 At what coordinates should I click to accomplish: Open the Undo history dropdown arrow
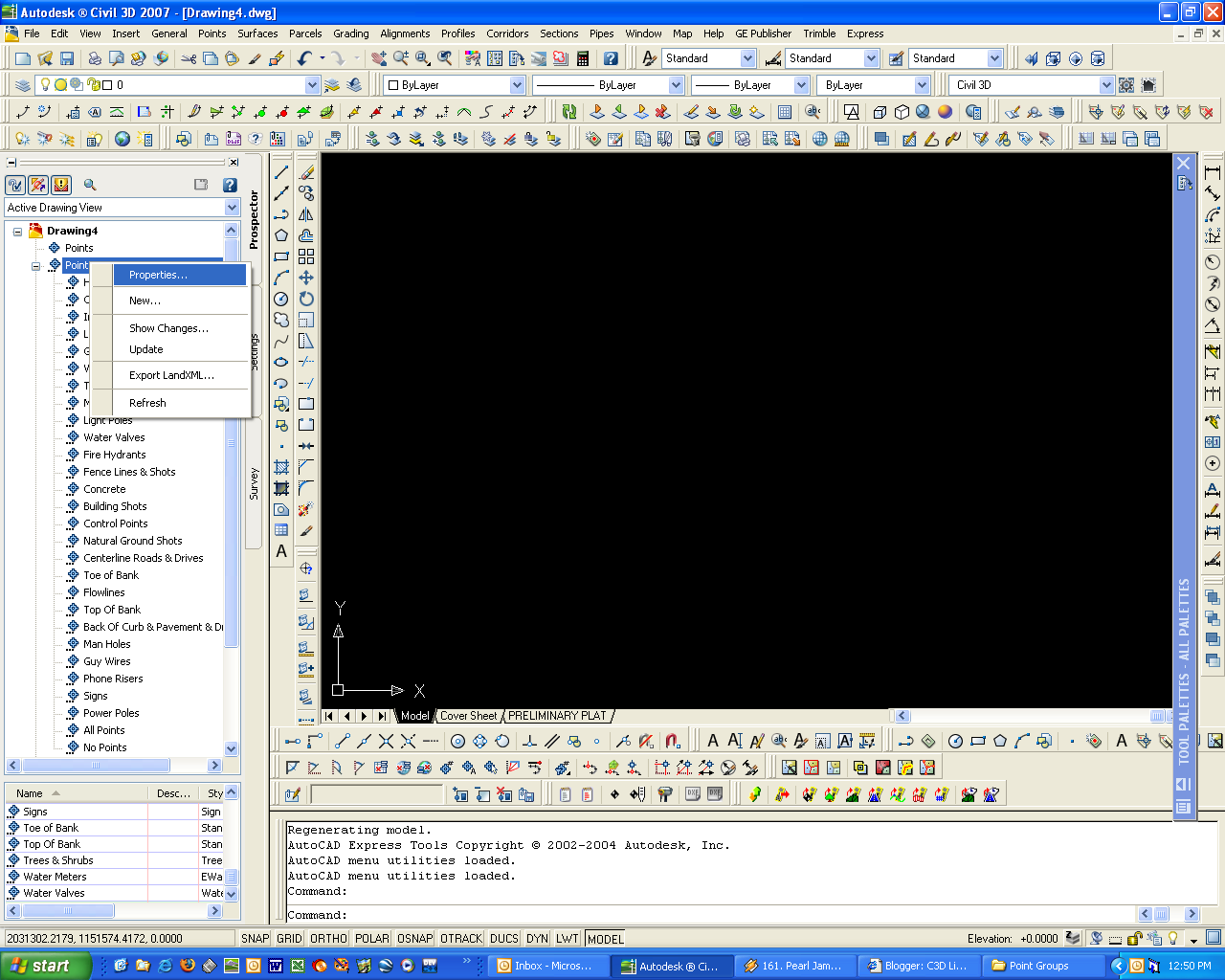pyautogui.click(x=323, y=58)
